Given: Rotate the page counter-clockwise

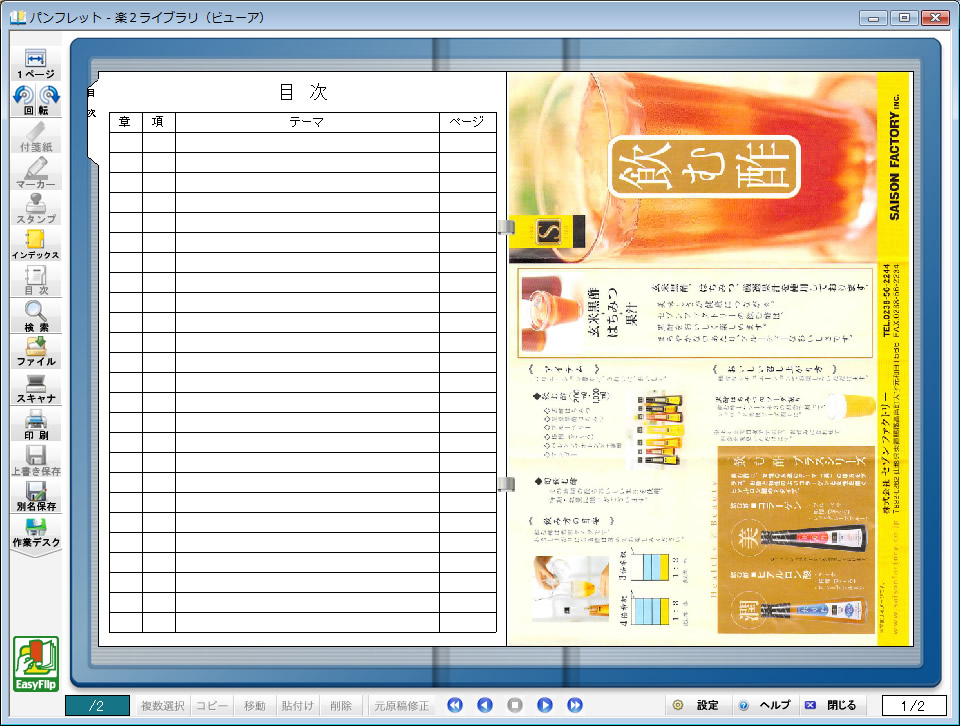Looking at the screenshot, I should click(24, 97).
